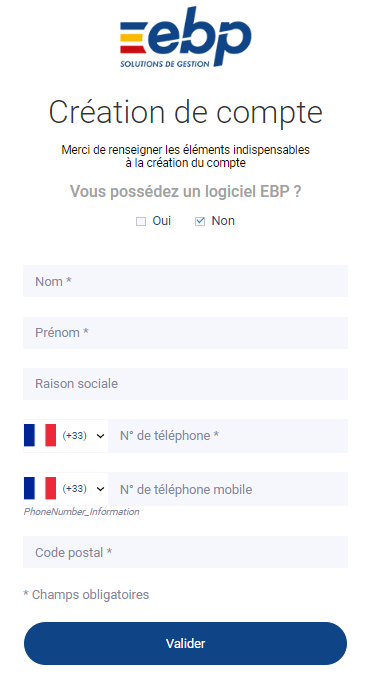The height and width of the screenshot is (683, 366).
Task: Click the French flag beside N° de téléphone mobile
Action: pyautogui.click(x=40, y=488)
